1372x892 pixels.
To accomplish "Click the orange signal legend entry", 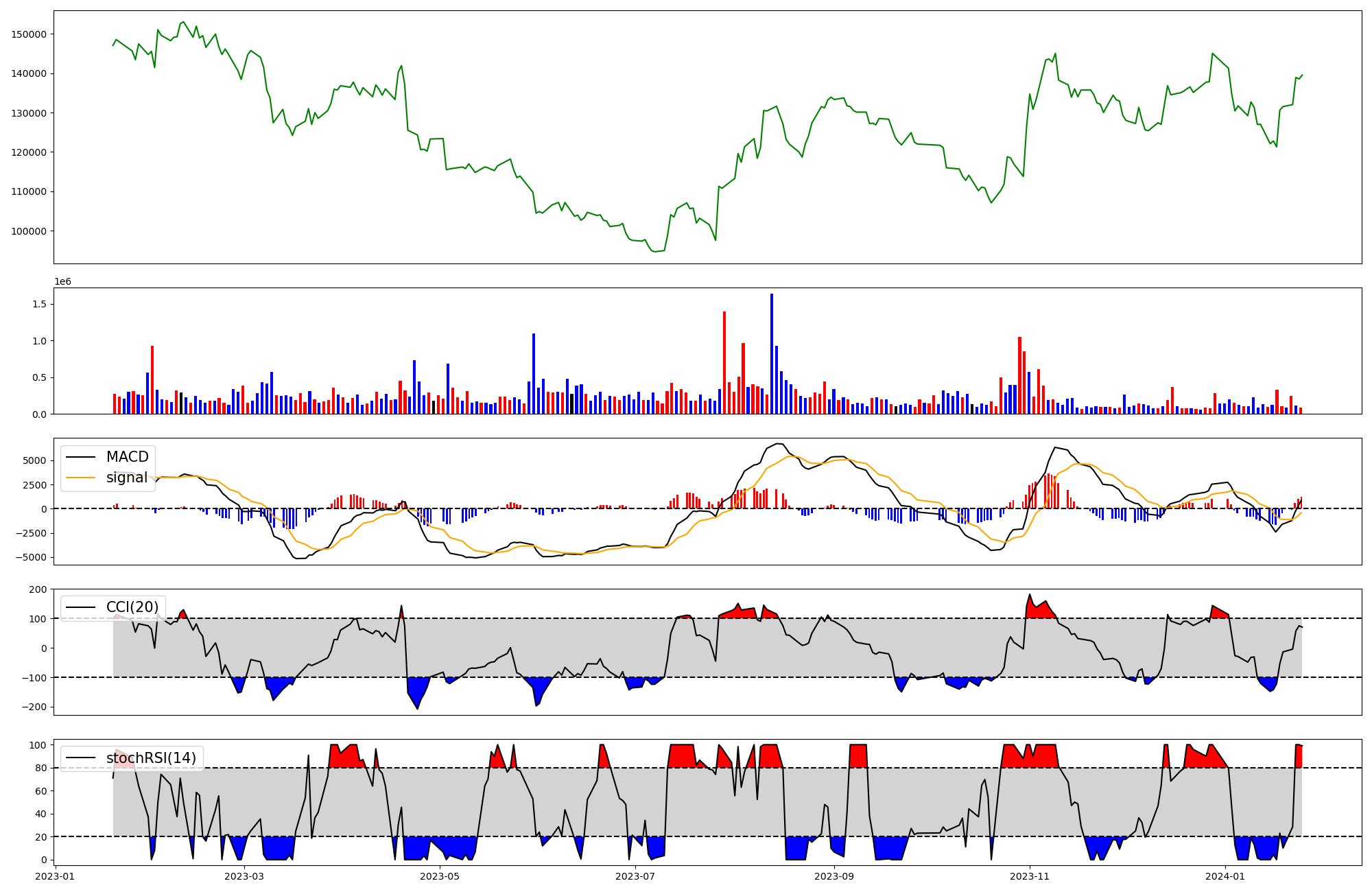I will [x=126, y=478].
